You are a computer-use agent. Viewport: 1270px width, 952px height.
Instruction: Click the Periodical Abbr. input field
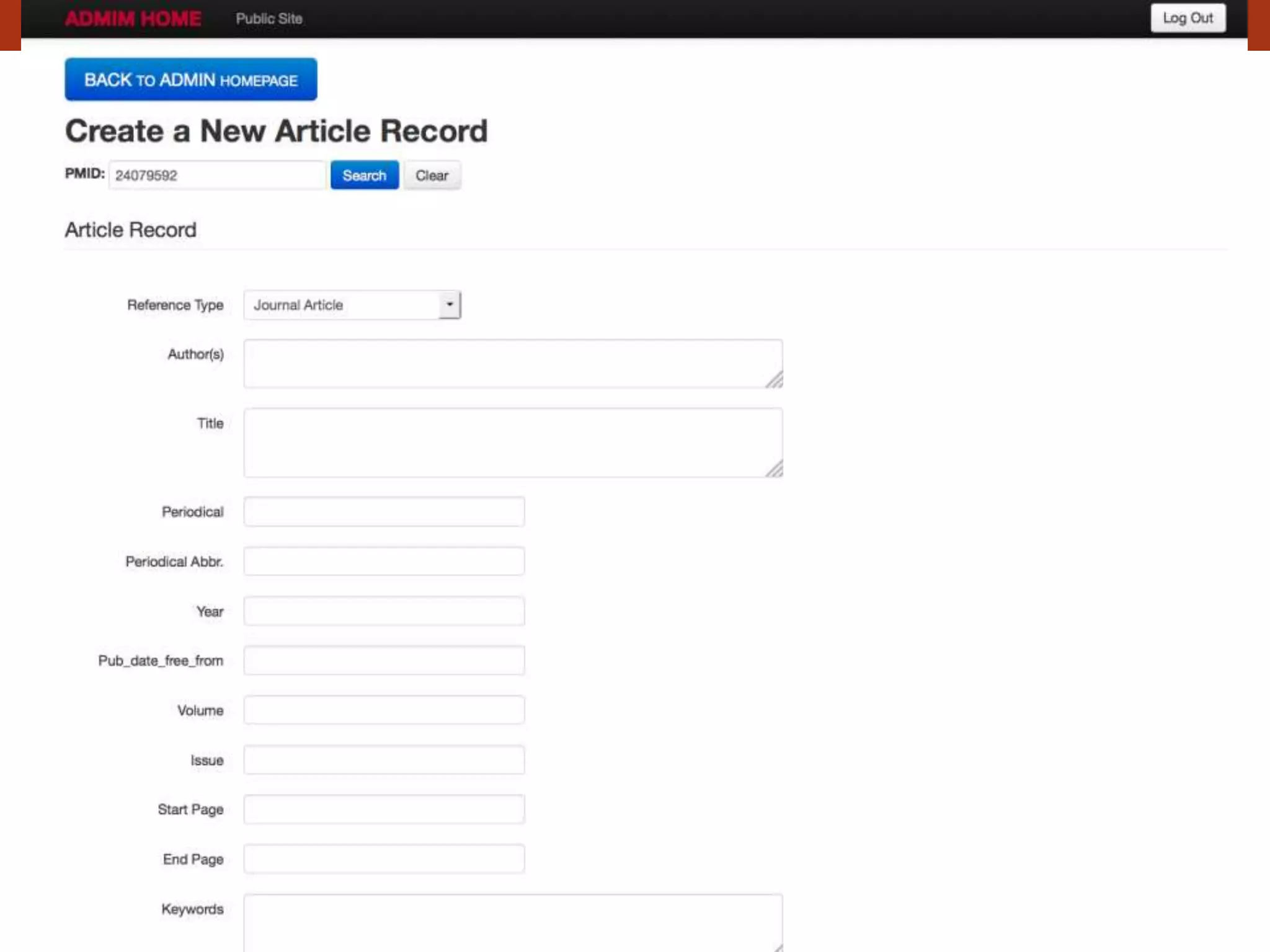[x=384, y=561]
